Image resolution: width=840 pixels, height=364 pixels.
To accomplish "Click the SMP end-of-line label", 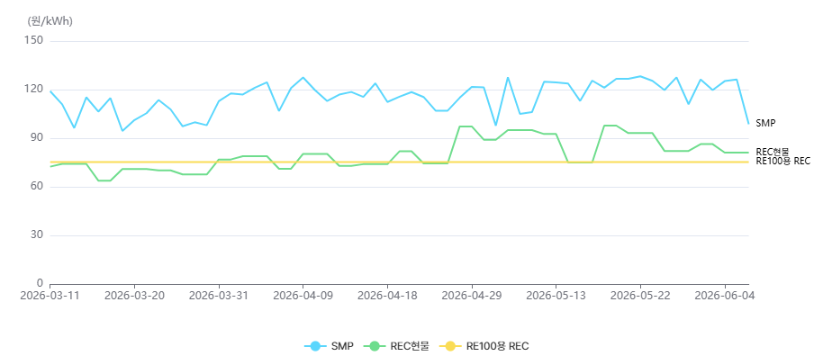I will 765,123.
